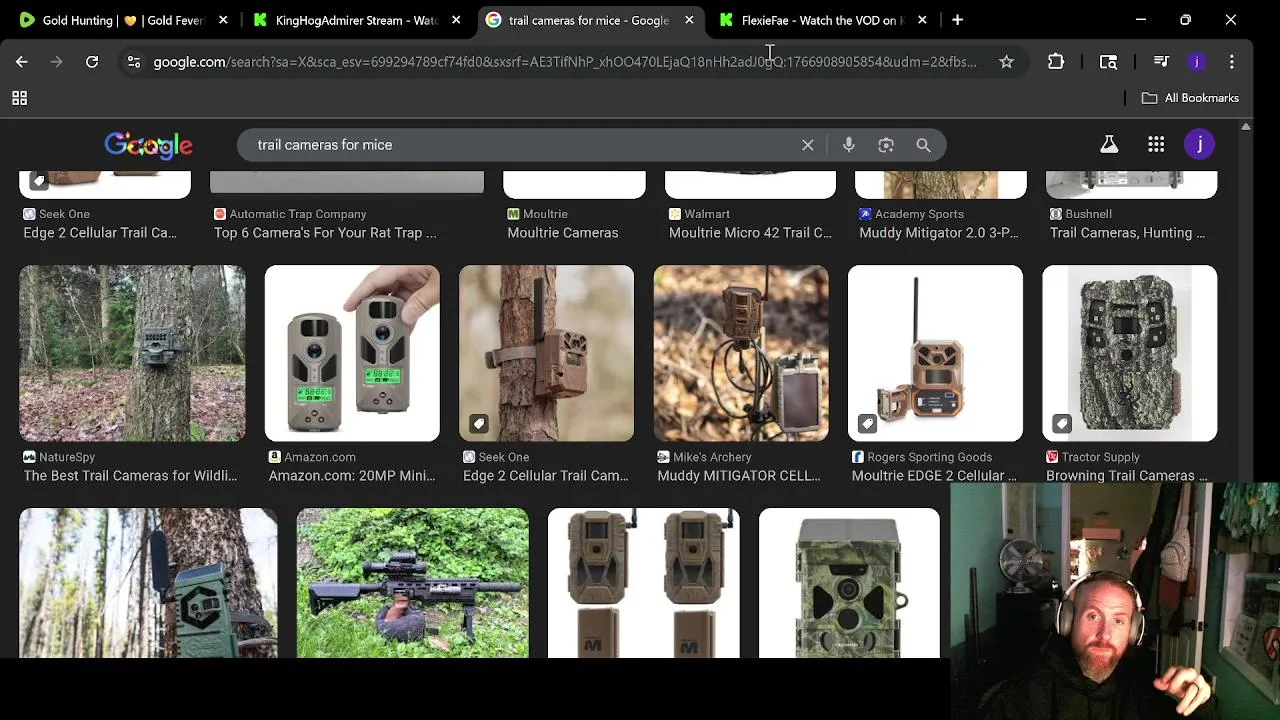Open the Google account avatar
Viewport: 1280px width, 720px height.
coord(1199,145)
